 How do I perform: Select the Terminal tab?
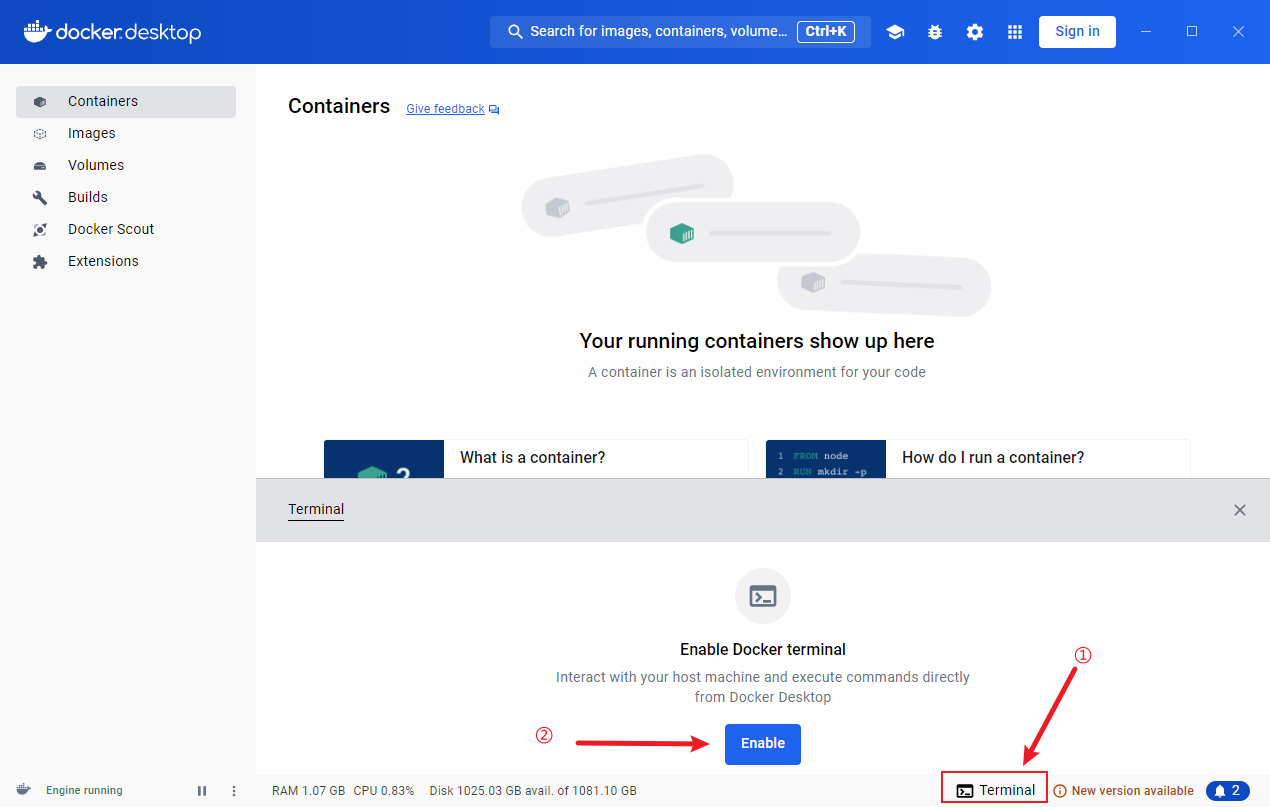316,510
